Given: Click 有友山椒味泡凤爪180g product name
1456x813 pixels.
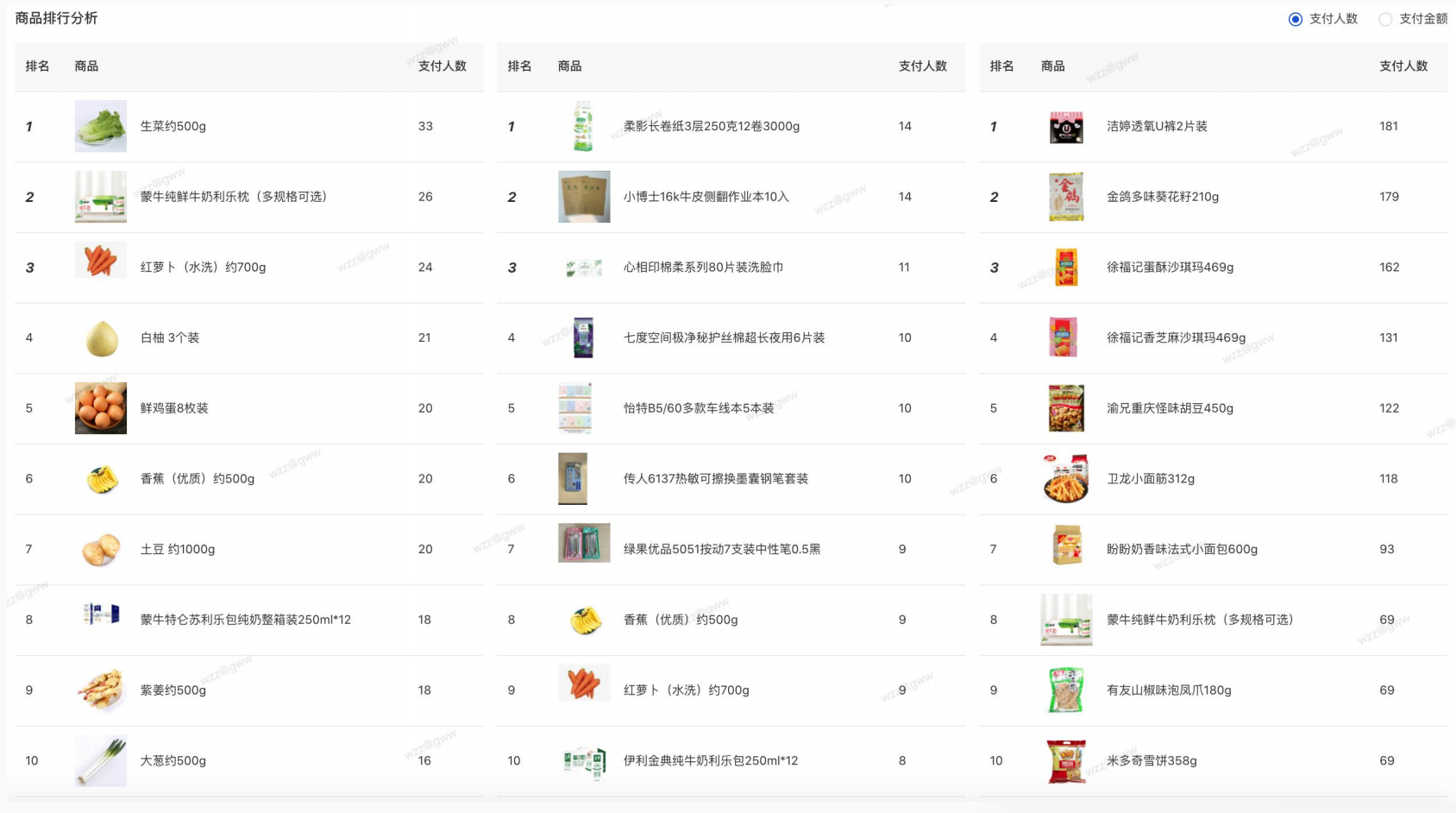Looking at the screenshot, I should 1169,690.
